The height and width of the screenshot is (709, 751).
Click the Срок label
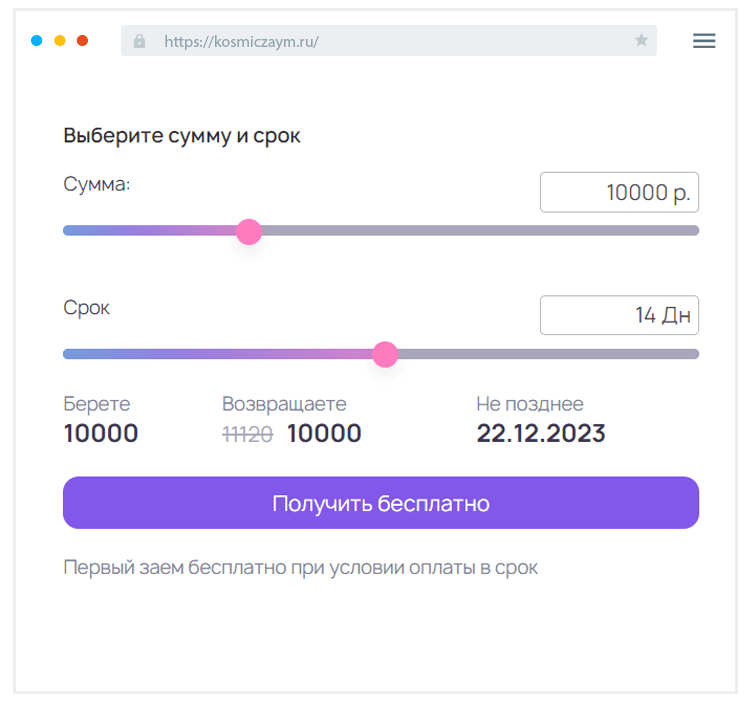87,308
